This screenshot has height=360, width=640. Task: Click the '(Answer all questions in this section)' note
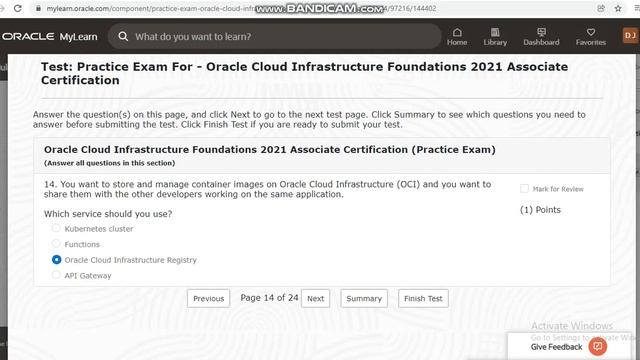click(x=109, y=163)
